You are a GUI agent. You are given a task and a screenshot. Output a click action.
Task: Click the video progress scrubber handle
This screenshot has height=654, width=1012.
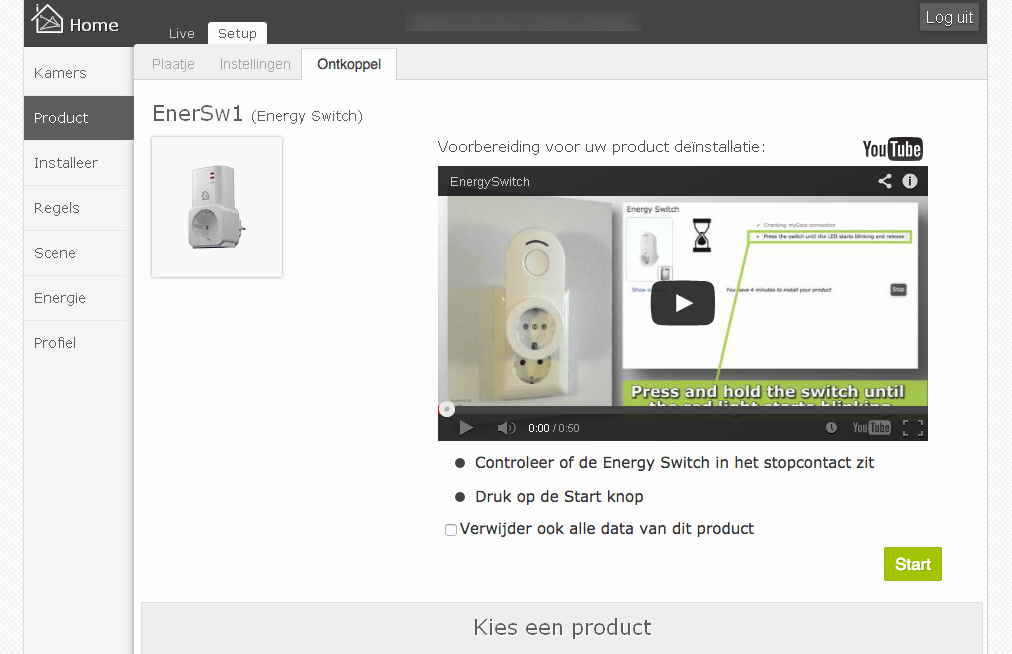[x=447, y=409]
